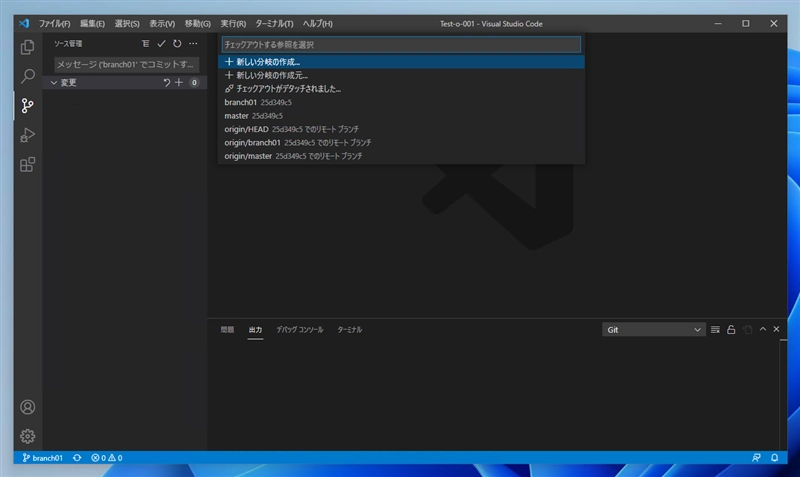
Task: Open the Search view in activity bar
Action: point(28,77)
